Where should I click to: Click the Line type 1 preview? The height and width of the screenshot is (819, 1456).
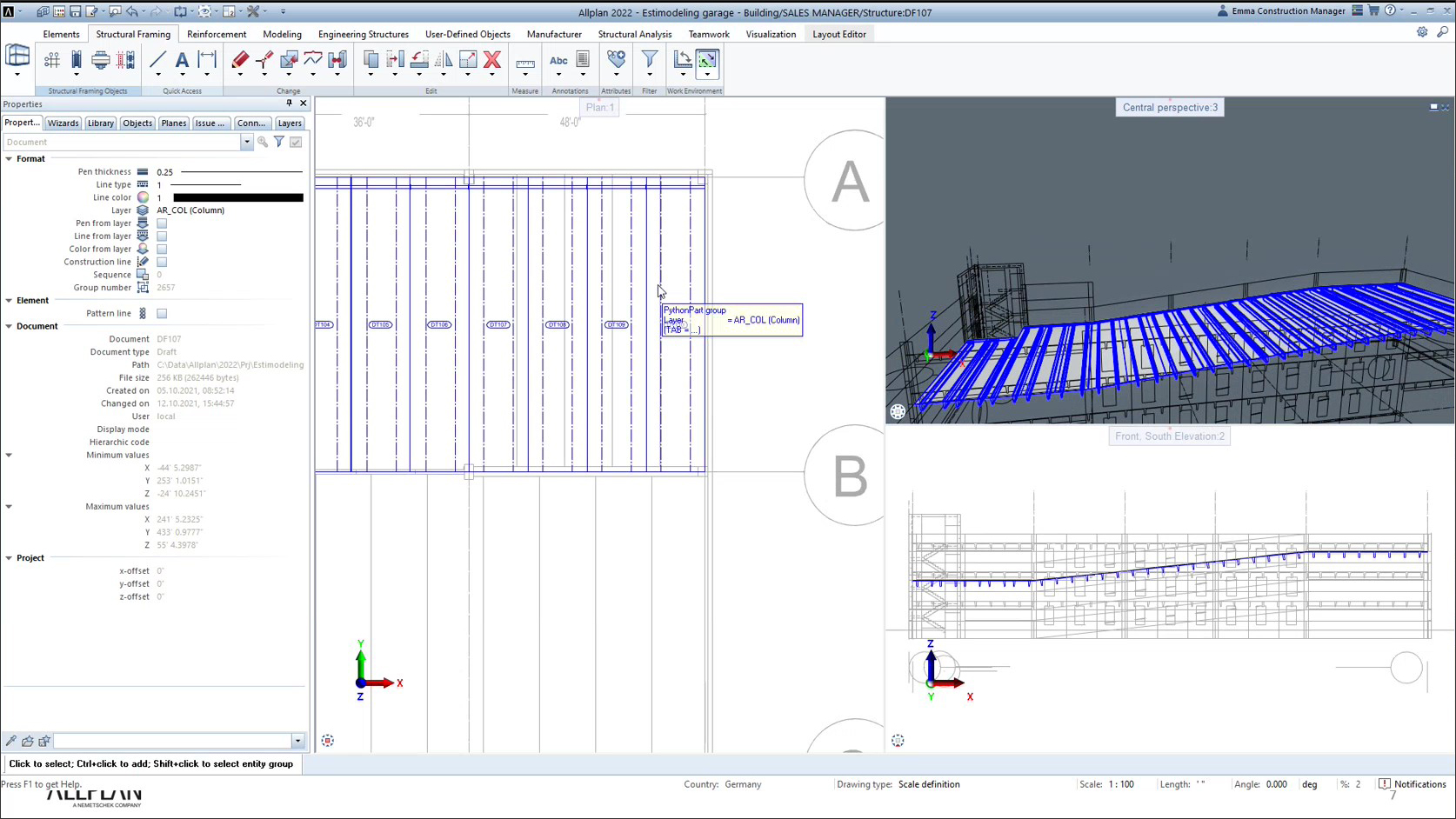pyautogui.click(x=205, y=185)
